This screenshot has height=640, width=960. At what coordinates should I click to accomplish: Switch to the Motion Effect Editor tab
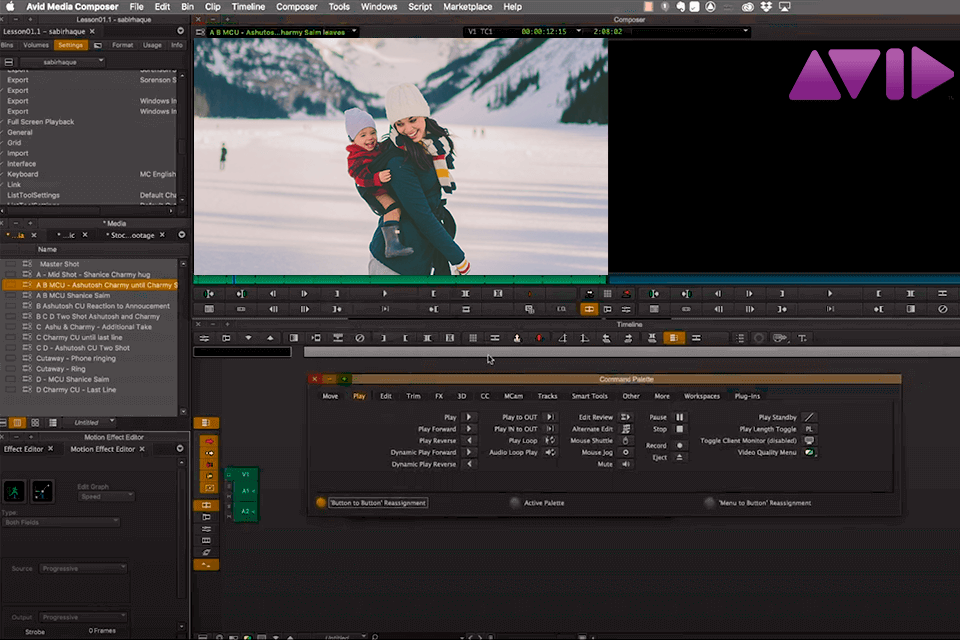(102, 449)
